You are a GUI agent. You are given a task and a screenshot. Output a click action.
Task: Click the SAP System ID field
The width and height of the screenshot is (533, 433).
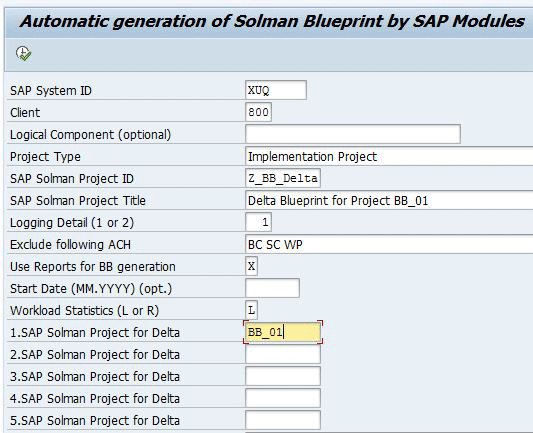coord(276,90)
